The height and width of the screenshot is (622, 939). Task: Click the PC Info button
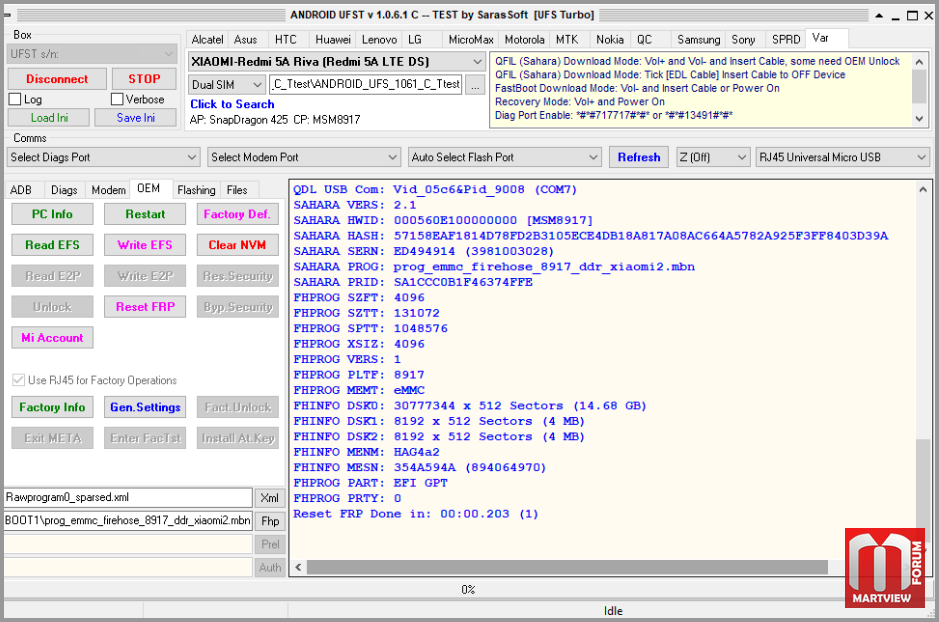52,214
